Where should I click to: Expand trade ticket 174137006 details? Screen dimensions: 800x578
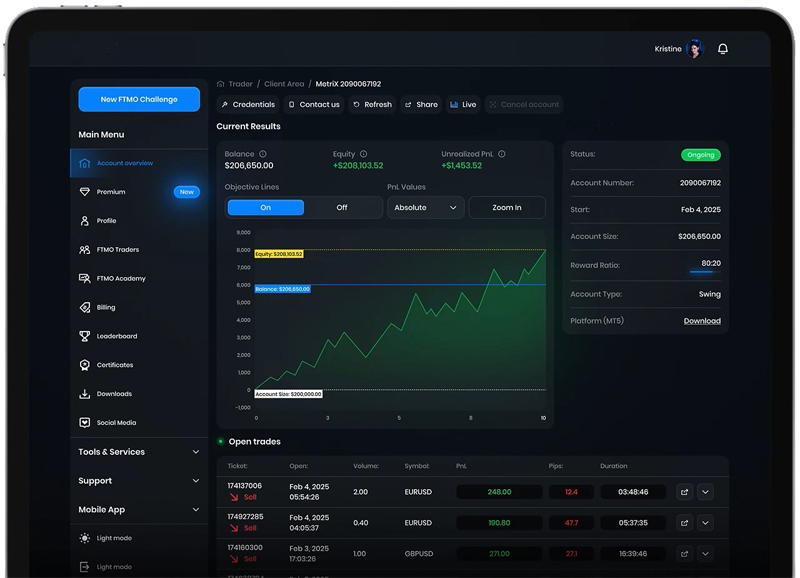tap(705, 492)
